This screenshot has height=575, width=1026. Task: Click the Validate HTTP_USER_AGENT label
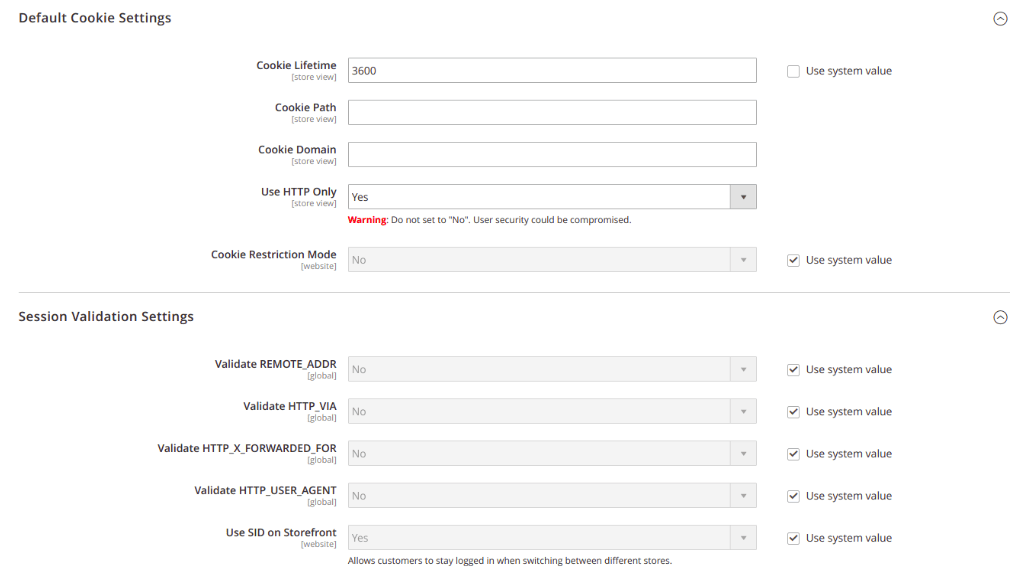[x=265, y=491]
